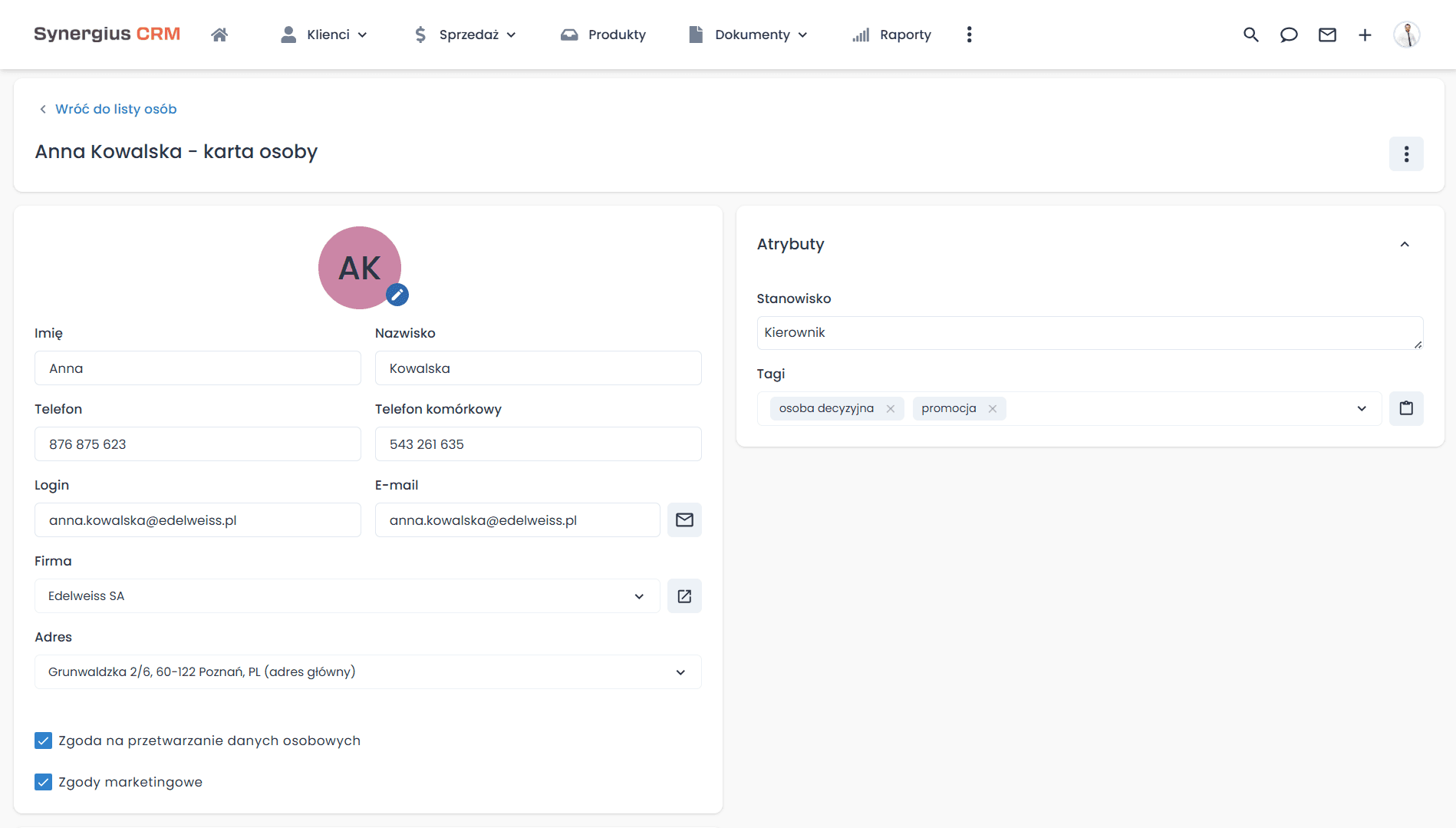Viewport: 1456px width, 828px height.
Task: Expand the Firma dropdown
Action: (639, 596)
